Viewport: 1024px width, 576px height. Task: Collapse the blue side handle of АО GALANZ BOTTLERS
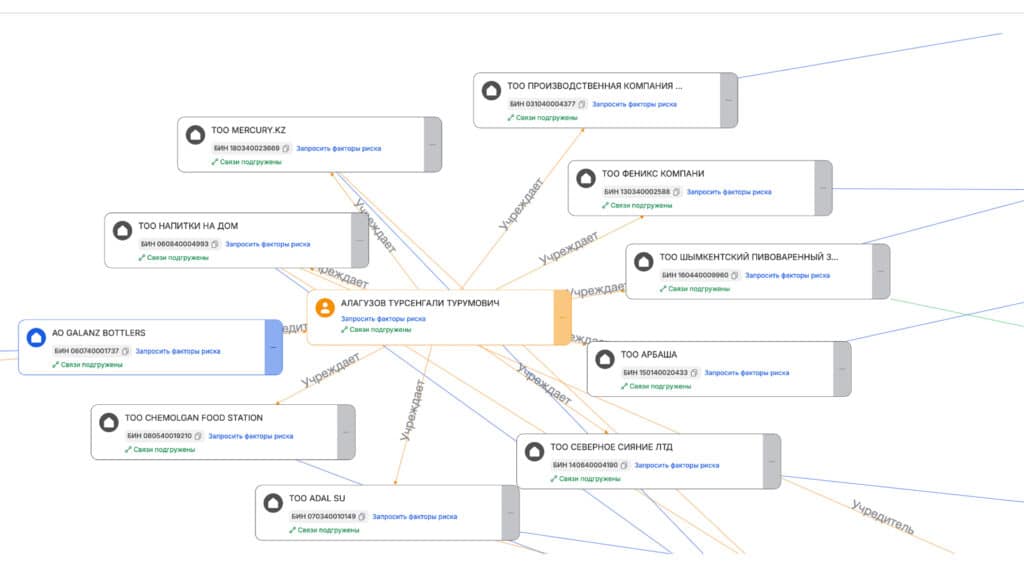(x=274, y=347)
